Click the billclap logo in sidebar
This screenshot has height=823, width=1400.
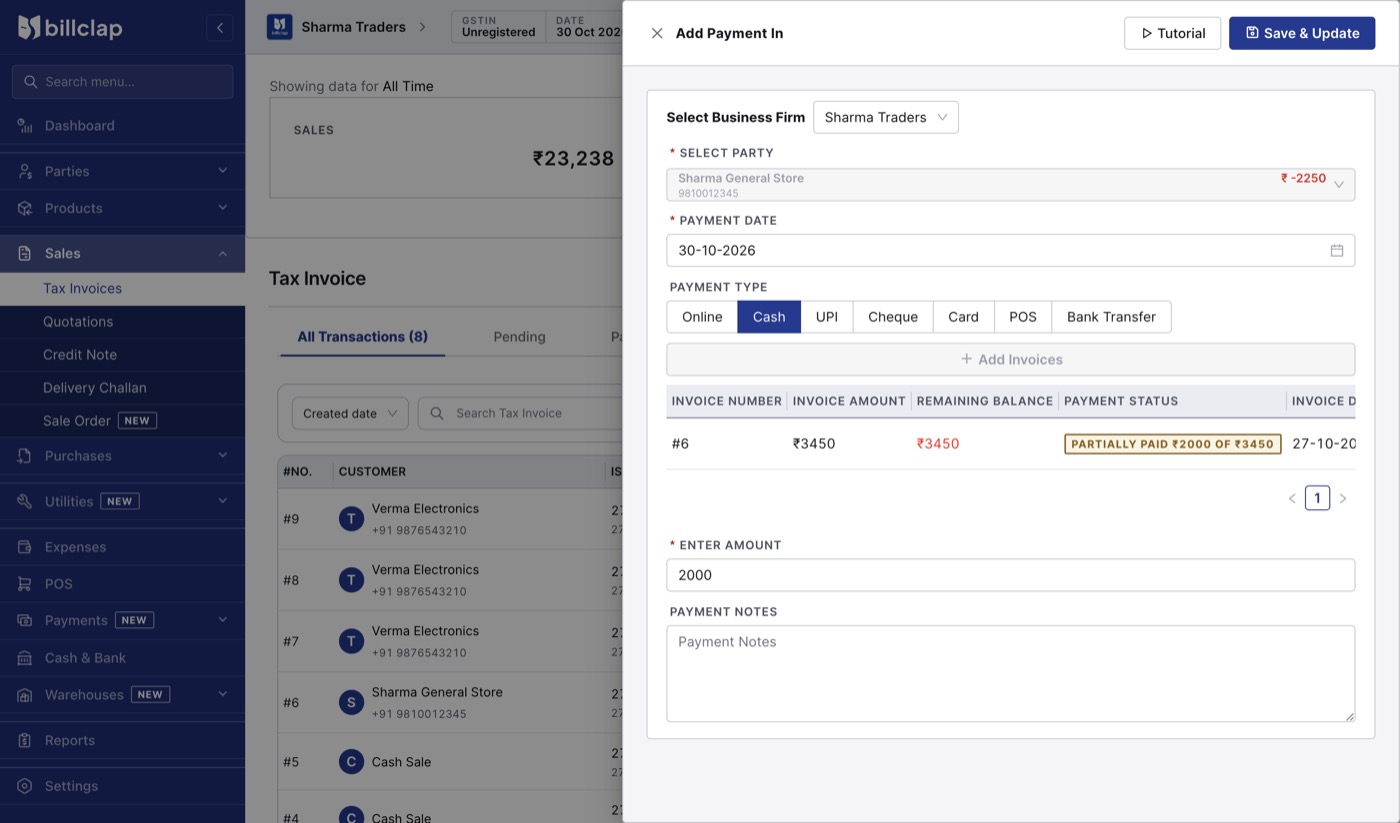tap(70, 28)
